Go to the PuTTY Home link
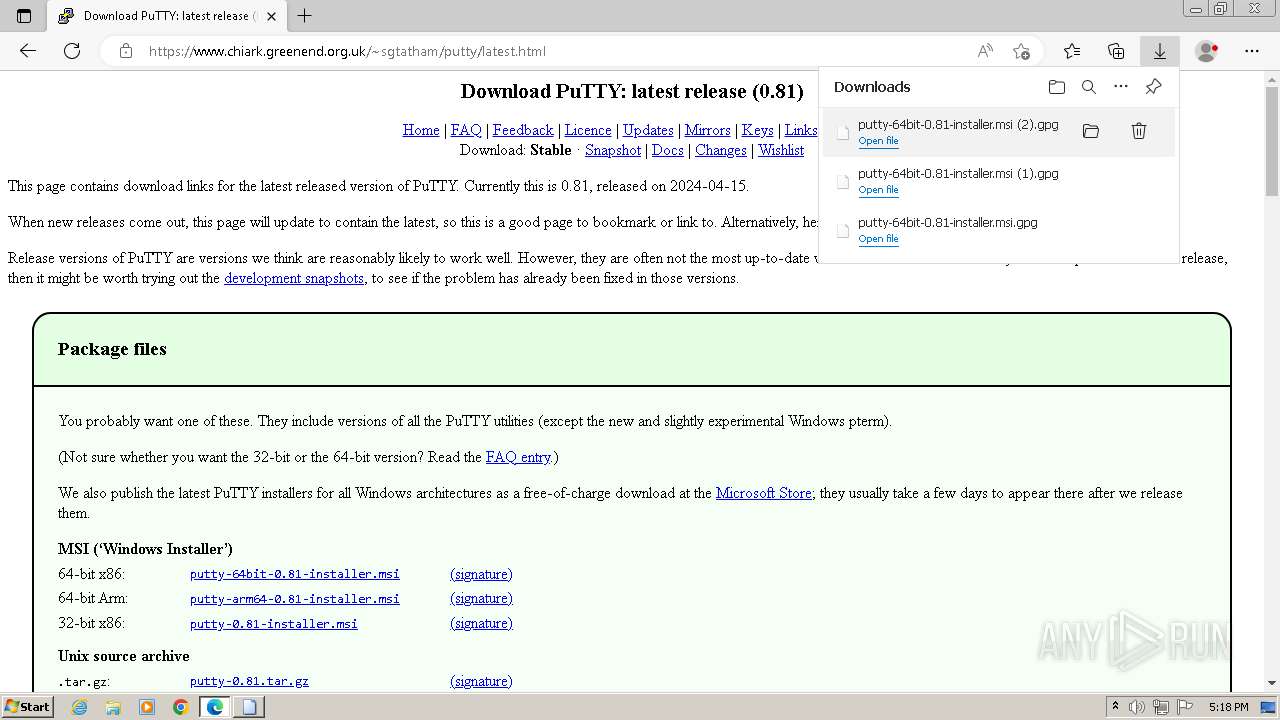 click(x=421, y=130)
